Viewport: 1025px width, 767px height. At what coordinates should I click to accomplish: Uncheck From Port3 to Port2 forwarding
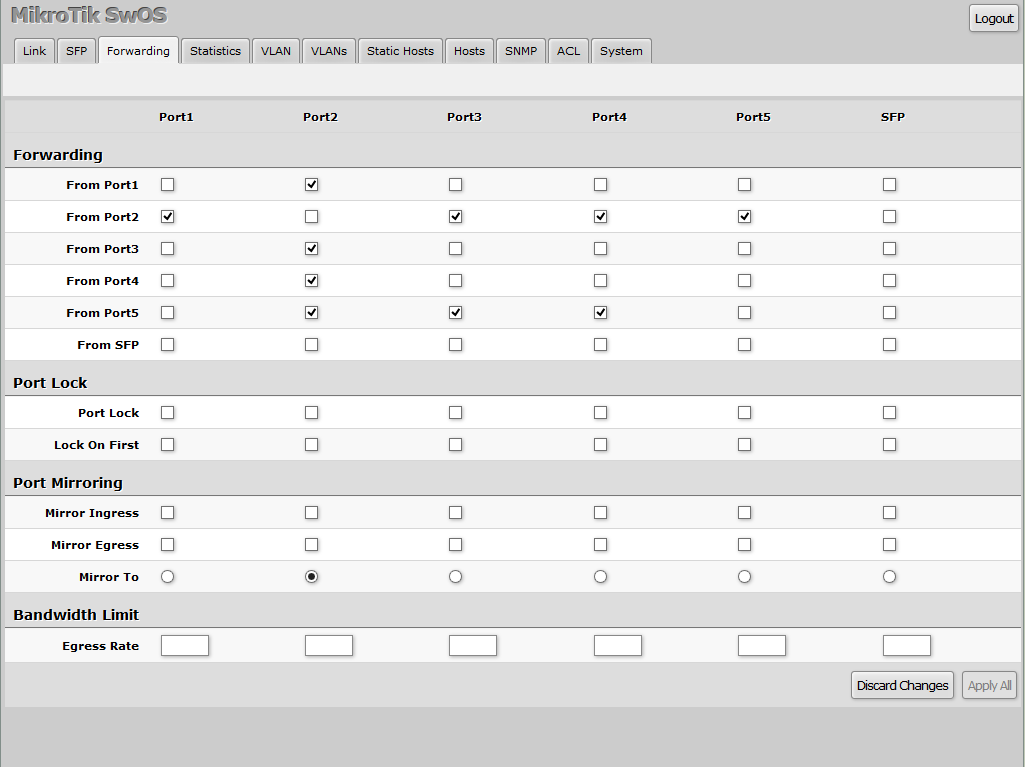click(x=312, y=248)
